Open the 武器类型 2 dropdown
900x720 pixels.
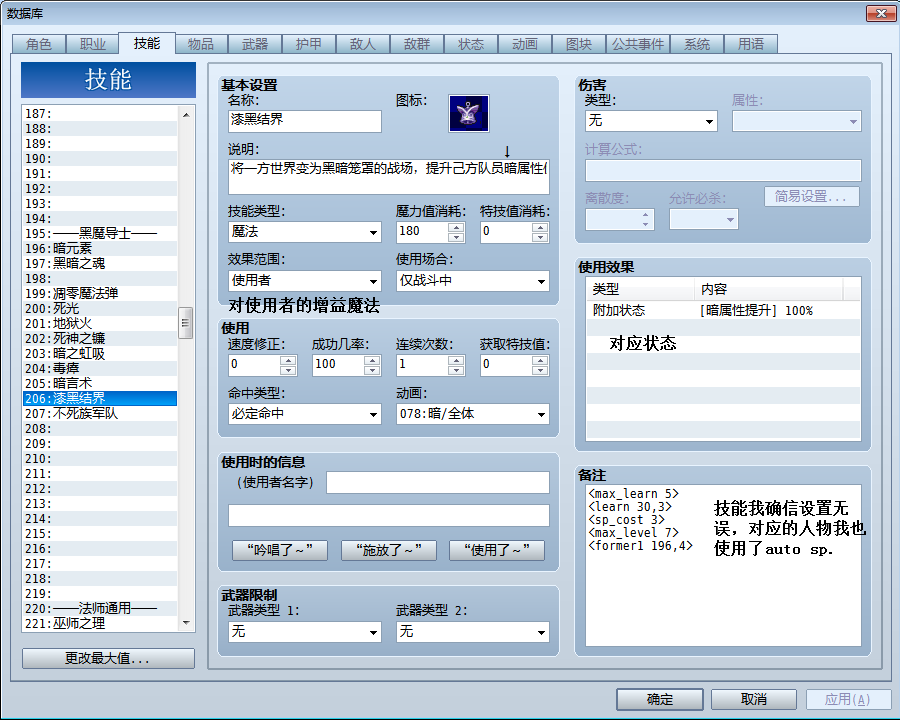pos(472,632)
